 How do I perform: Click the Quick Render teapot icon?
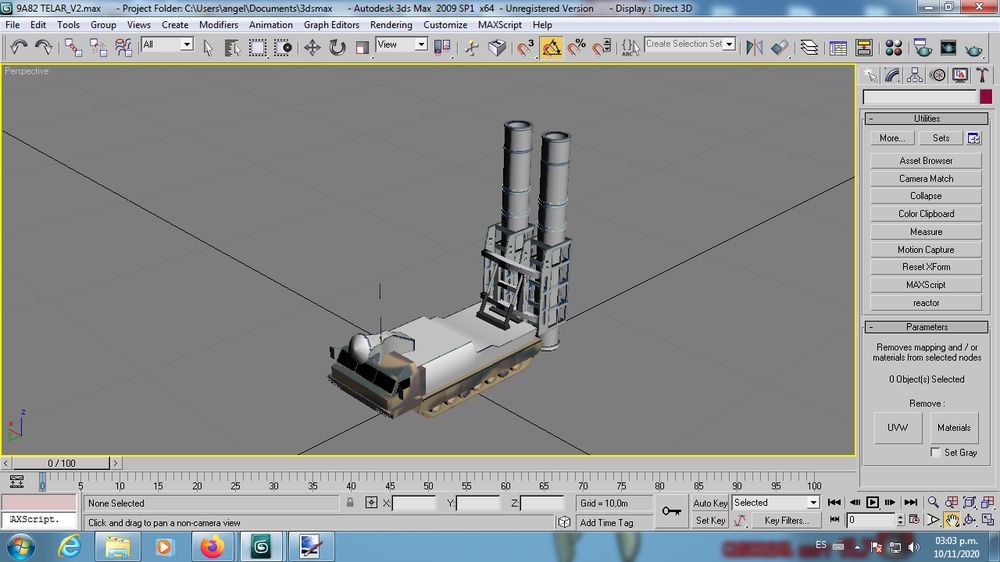974,47
